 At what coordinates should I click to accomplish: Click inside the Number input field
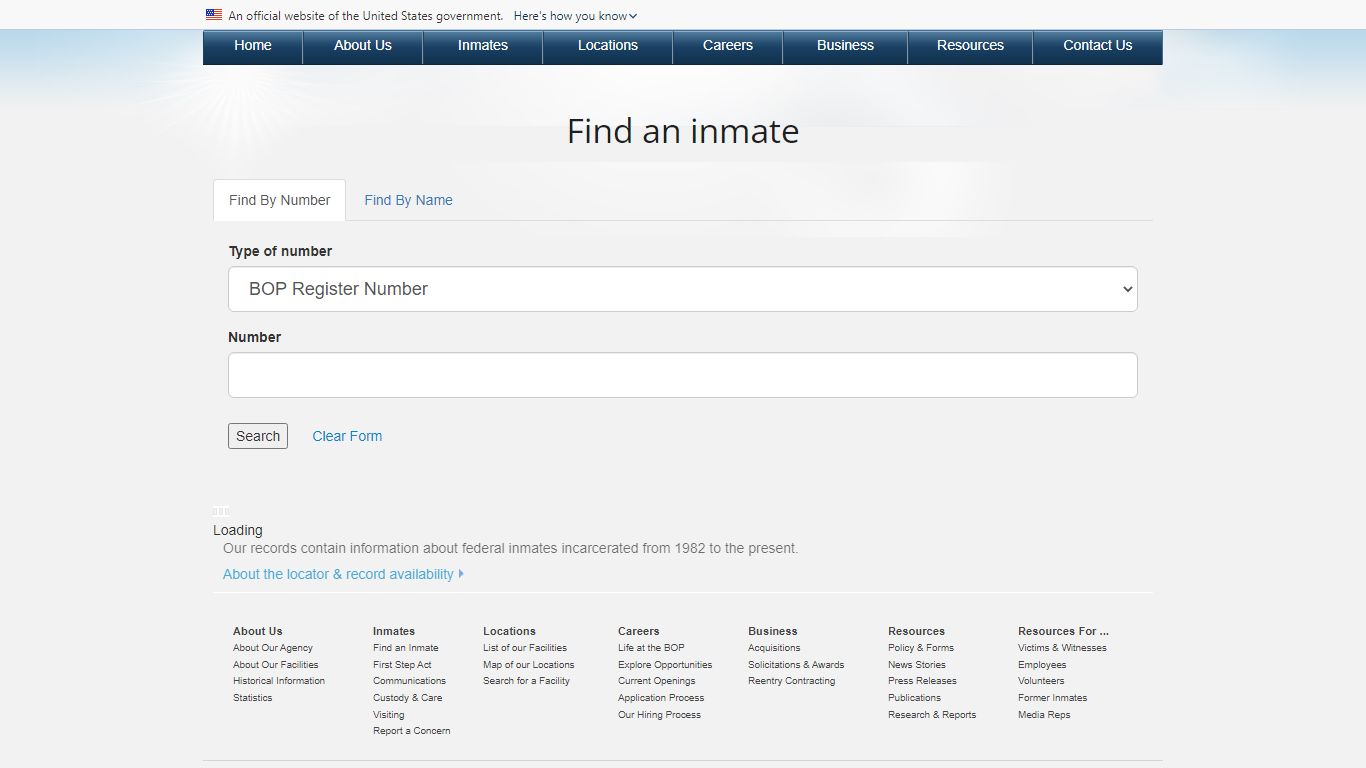click(683, 374)
